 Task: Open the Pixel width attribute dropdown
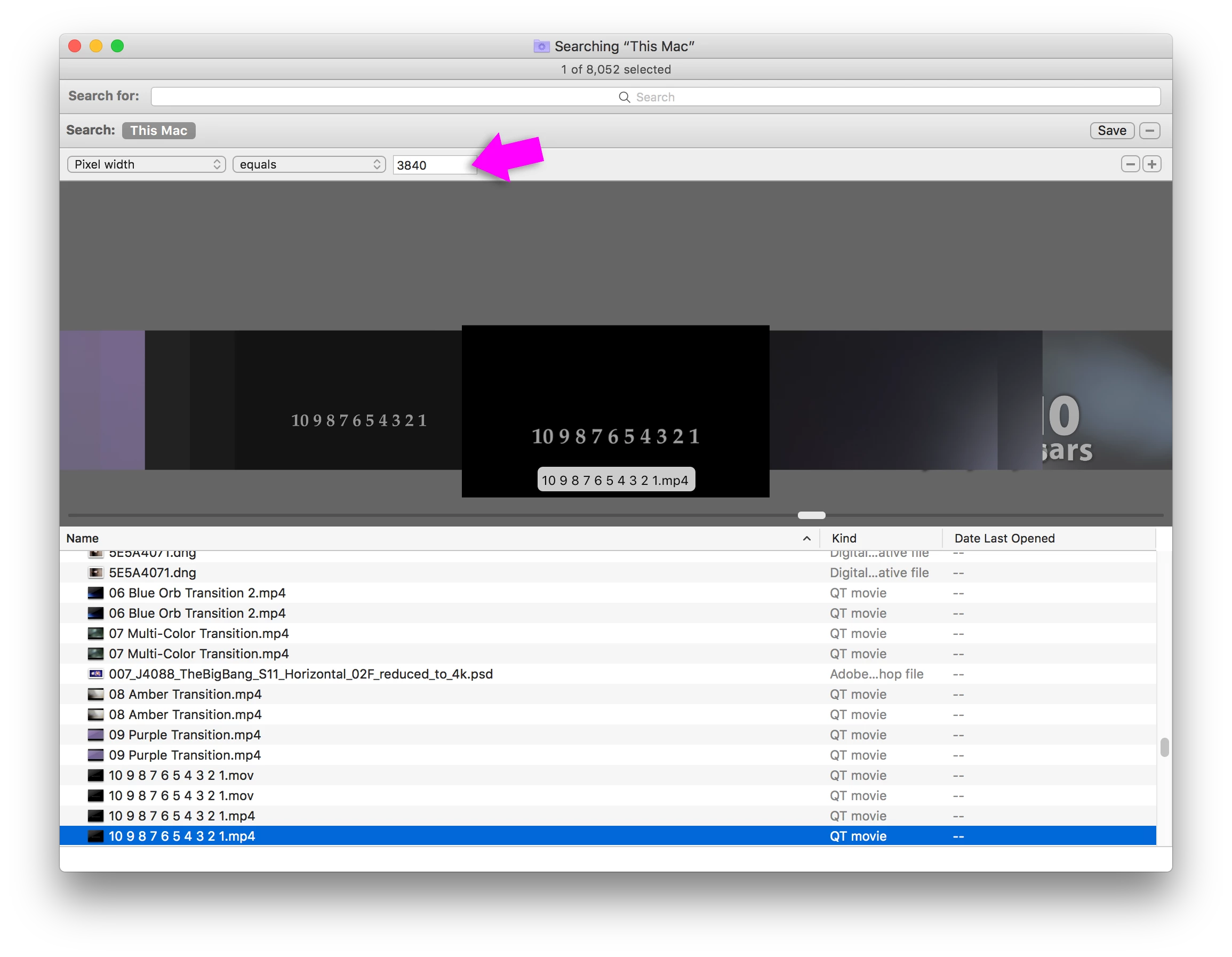point(146,164)
